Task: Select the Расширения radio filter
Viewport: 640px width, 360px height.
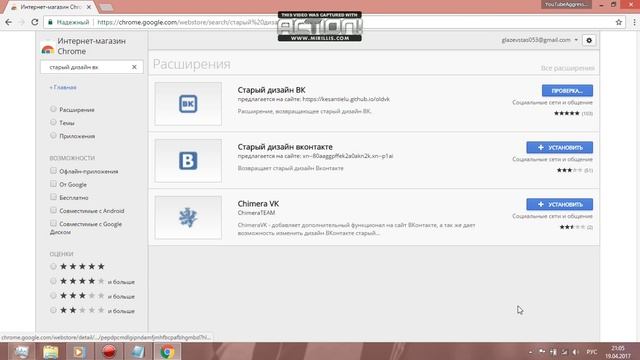Action: point(53,109)
